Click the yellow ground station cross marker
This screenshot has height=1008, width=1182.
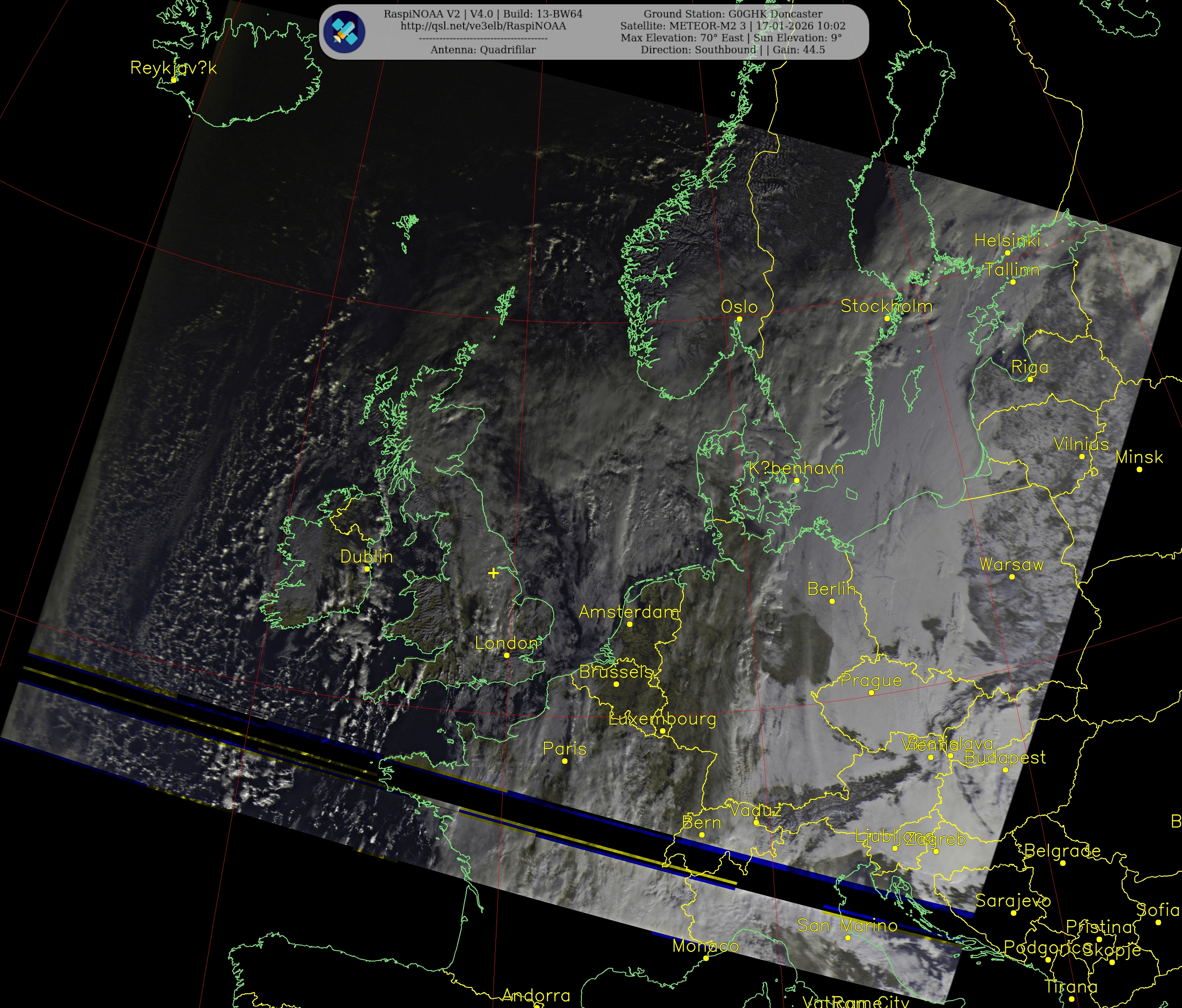493,573
